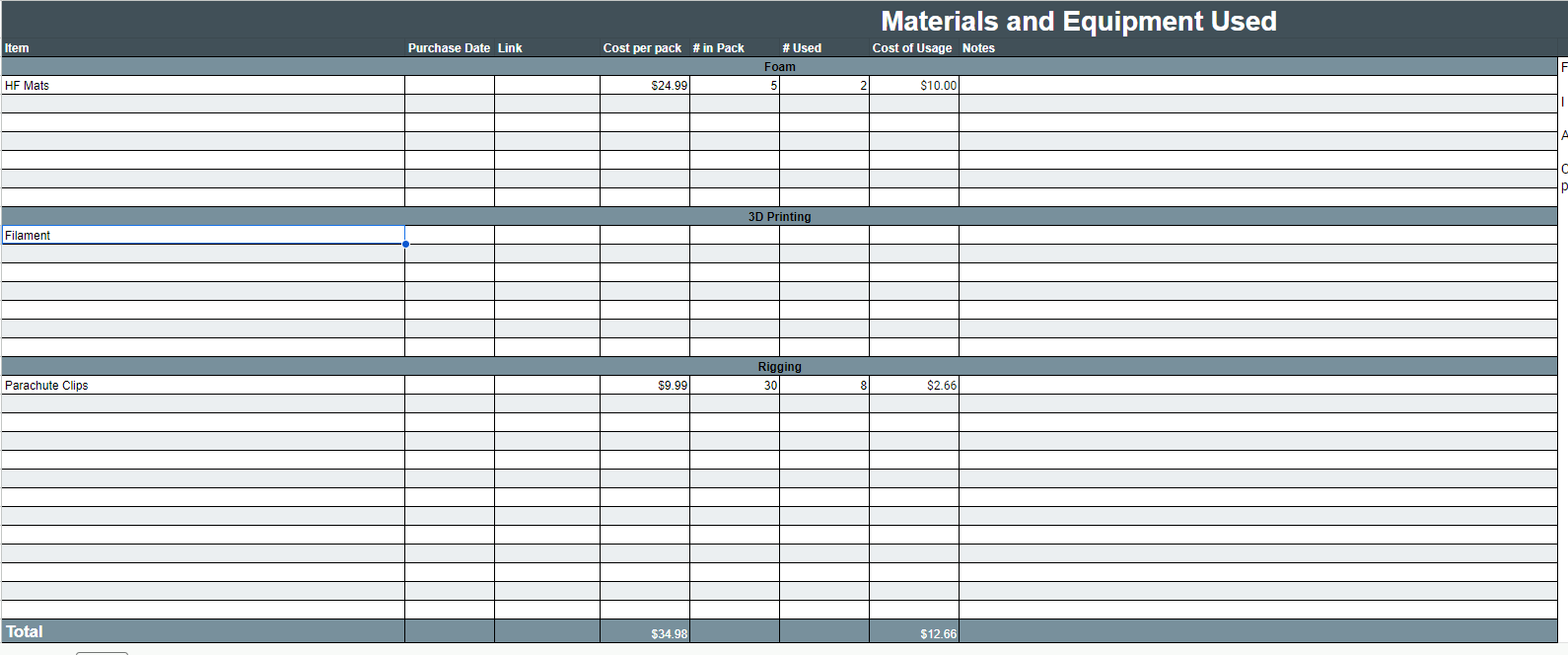Select the # in Pack column header
Screen dimensions: 1568x655
click(x=718, y=48)
